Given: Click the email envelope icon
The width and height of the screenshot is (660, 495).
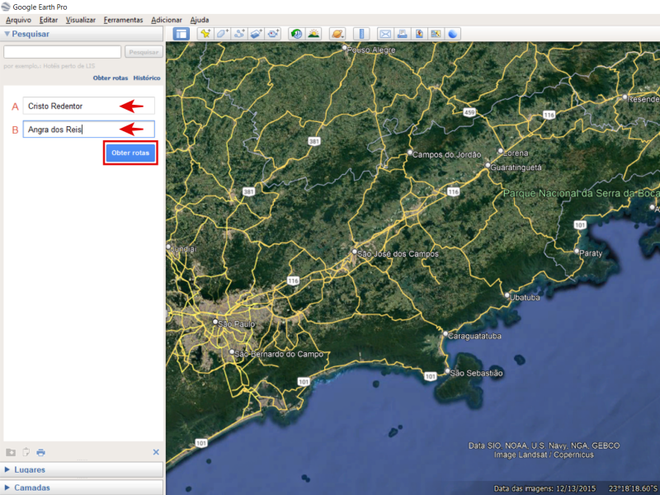Looking at the screenshot, I should [385, 34].
